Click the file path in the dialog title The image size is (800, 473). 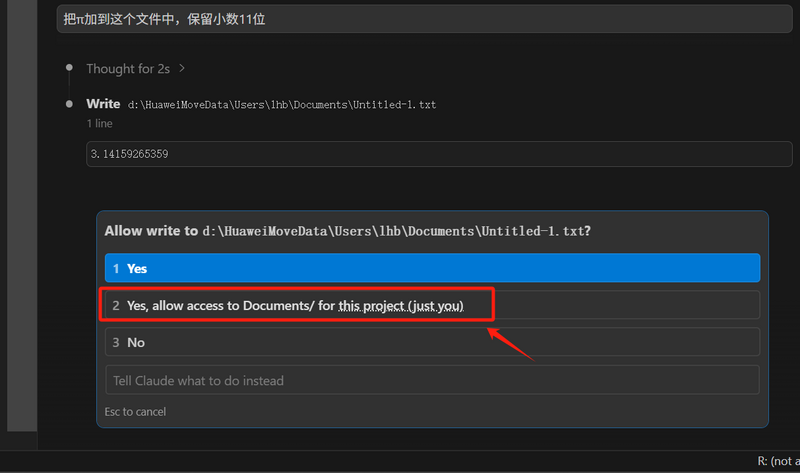(392, 231)
